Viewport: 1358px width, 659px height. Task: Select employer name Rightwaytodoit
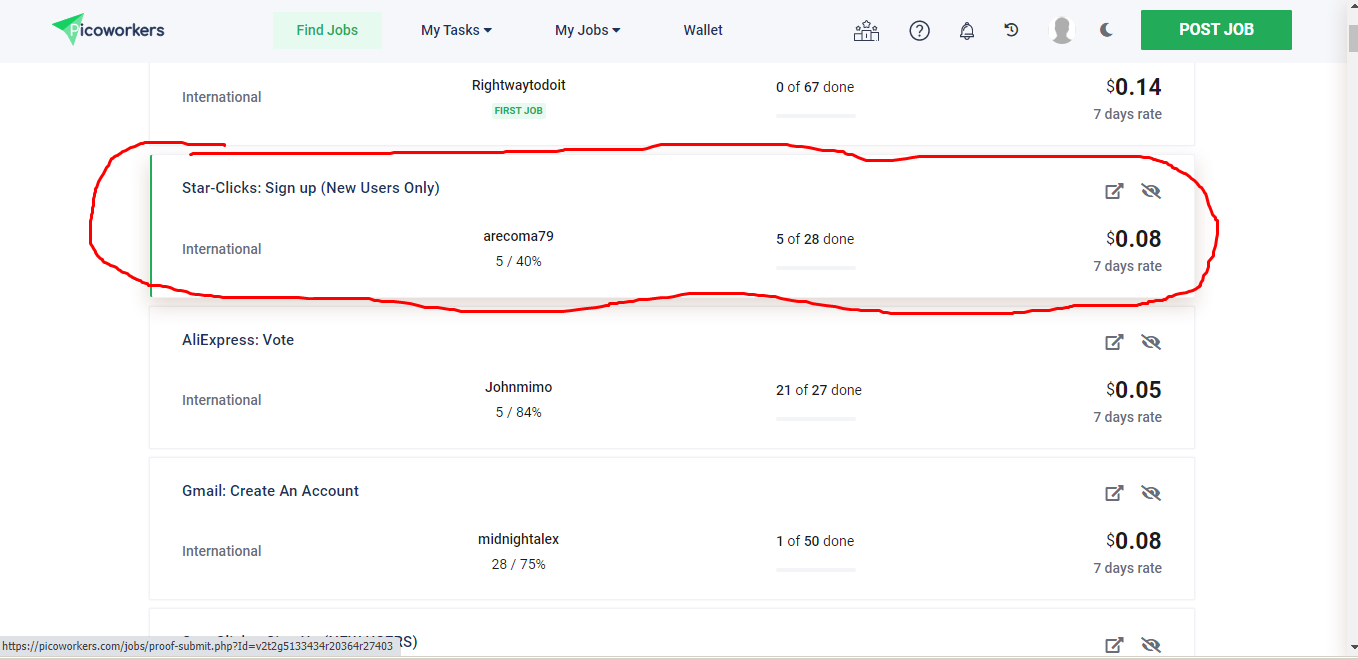coord(518,85)
